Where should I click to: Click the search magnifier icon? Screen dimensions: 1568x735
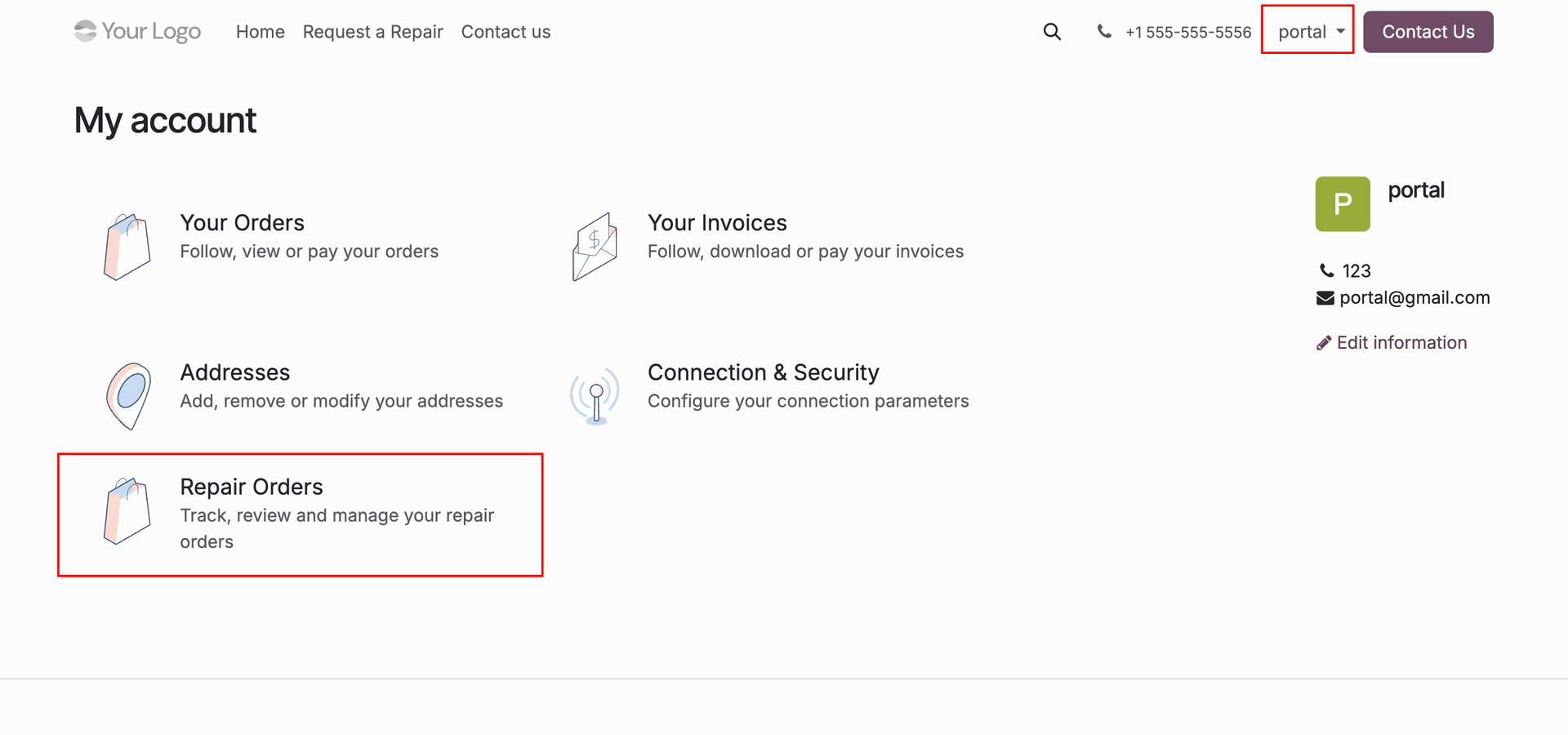(1052, 32)
